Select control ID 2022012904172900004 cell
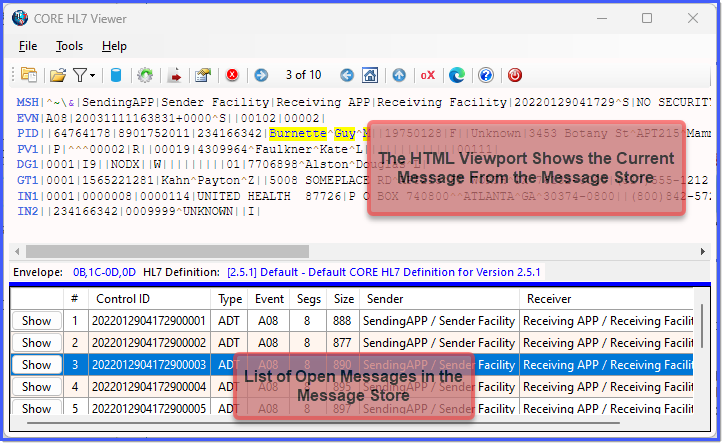The image size is (724, 445). pos(149,386)
